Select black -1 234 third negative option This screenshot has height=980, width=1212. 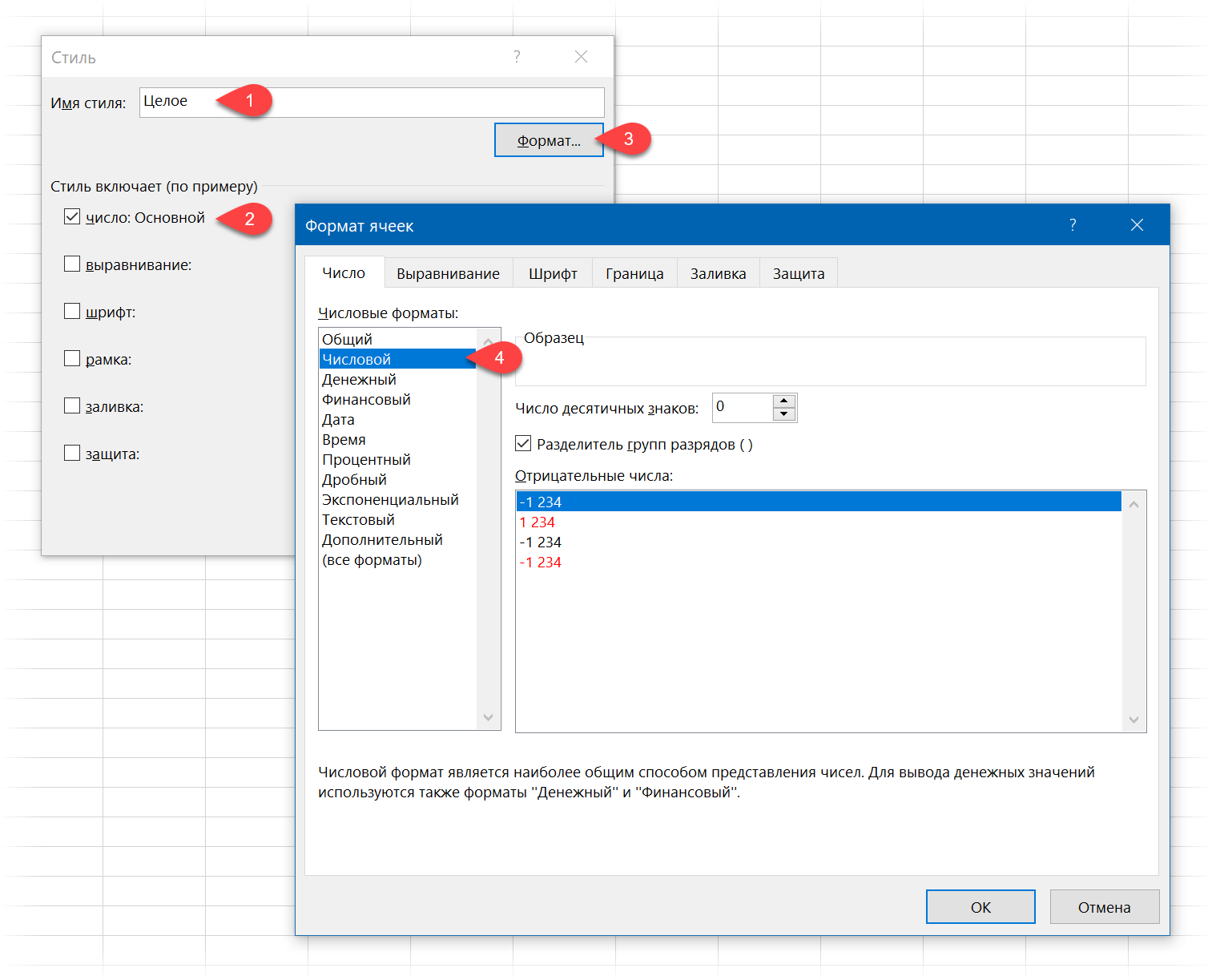819,542
